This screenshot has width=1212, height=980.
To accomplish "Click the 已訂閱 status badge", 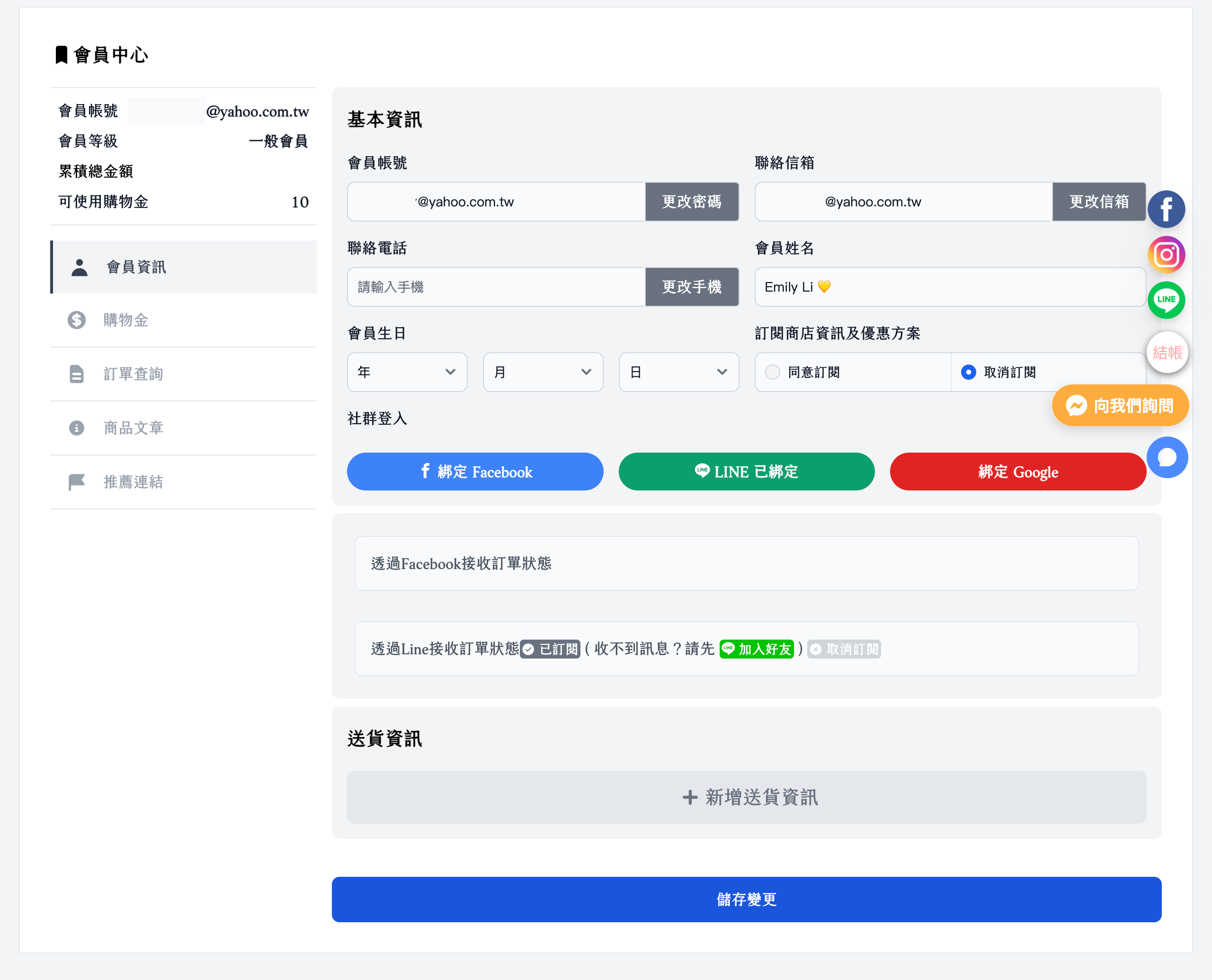I will tap(551, 649).
